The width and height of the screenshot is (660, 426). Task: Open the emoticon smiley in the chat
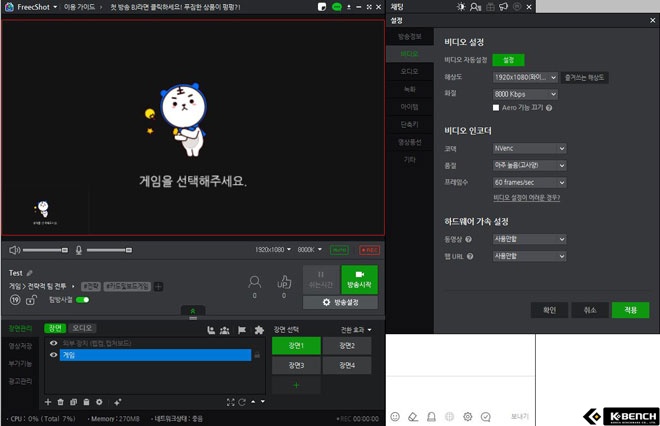[x=395, y=416]
